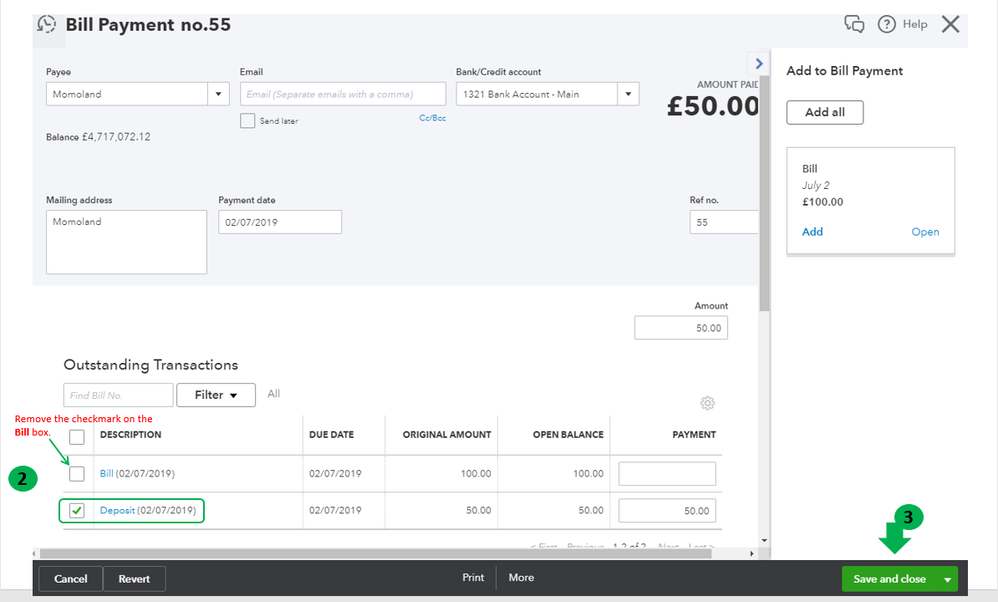Viewport: 998px width, 602px height.
Task: Collapse the Add to Bill Payment panel
Action: click(x=760, y=63)
